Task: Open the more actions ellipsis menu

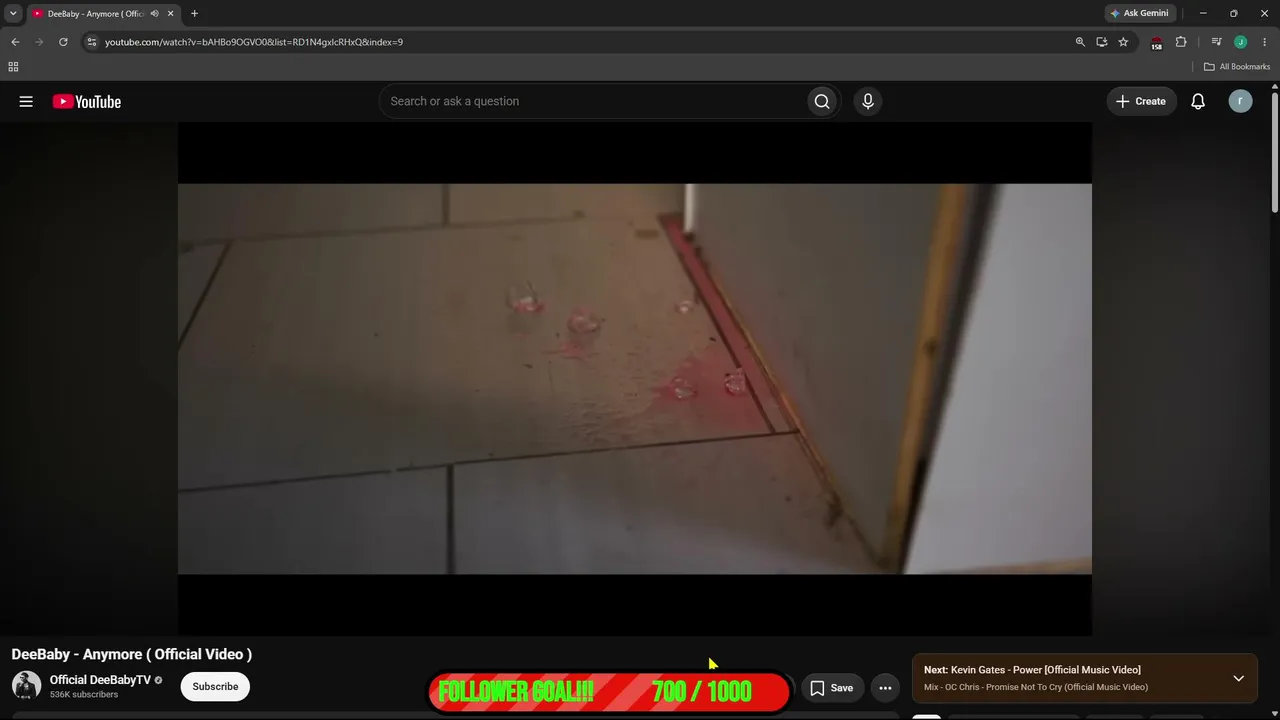Action: tap(885, 688)
